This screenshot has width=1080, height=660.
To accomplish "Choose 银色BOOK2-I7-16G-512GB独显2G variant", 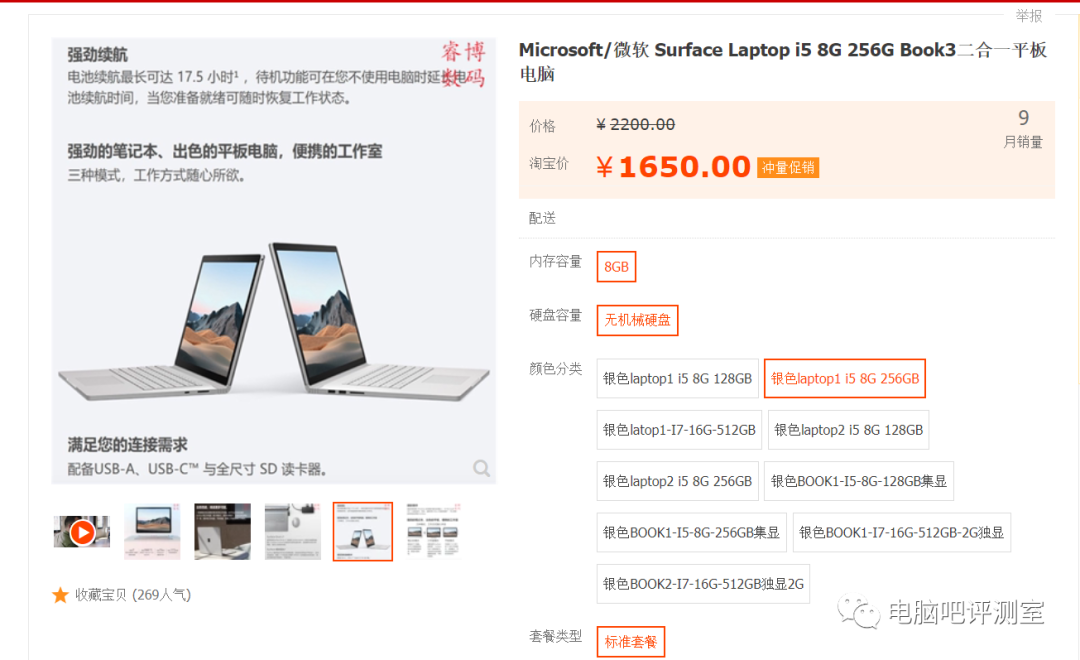I will (703, 584).
